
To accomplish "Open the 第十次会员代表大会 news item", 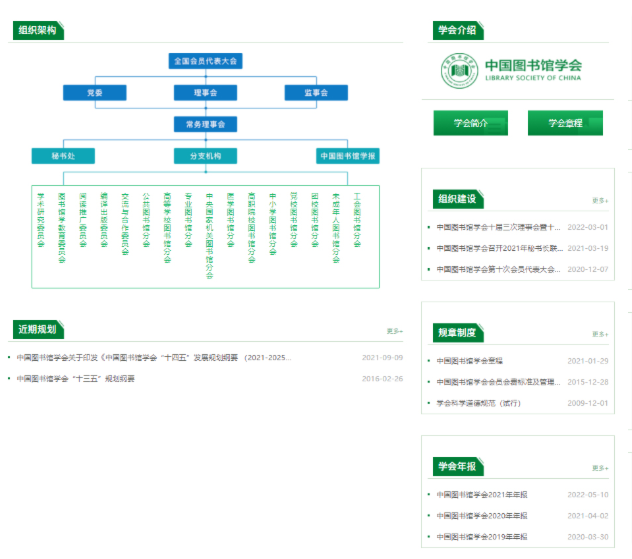I will tap(498, 269).
